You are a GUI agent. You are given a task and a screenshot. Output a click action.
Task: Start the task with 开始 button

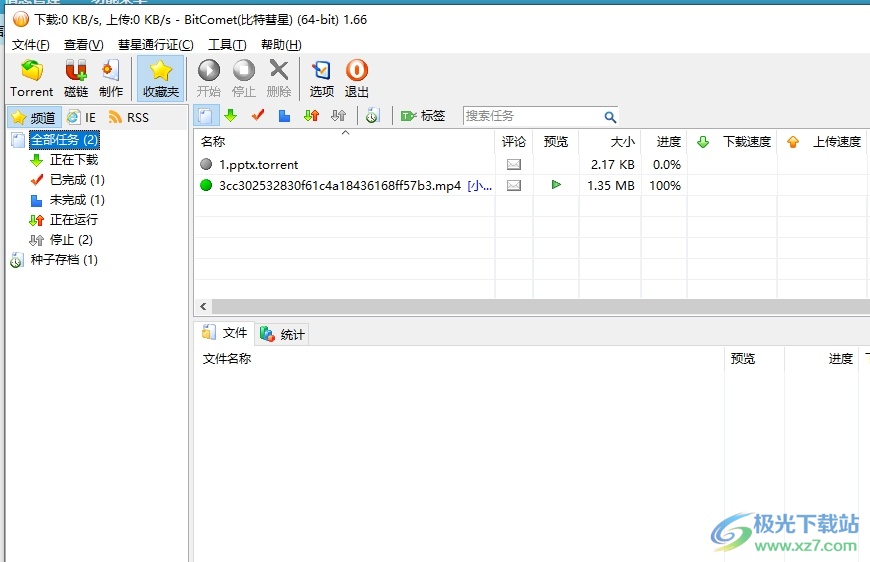[x=209, y=78]
